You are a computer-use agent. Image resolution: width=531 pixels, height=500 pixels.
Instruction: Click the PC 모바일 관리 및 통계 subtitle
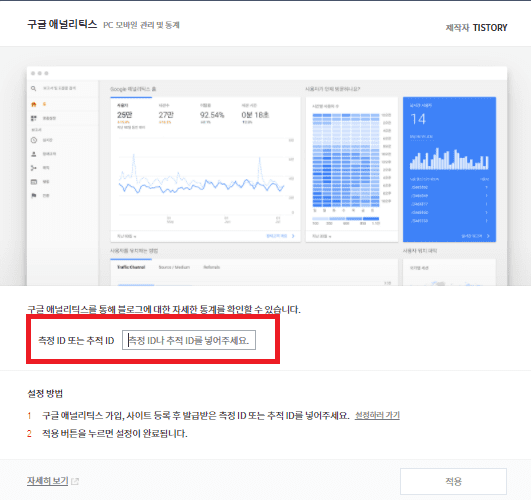141,25
